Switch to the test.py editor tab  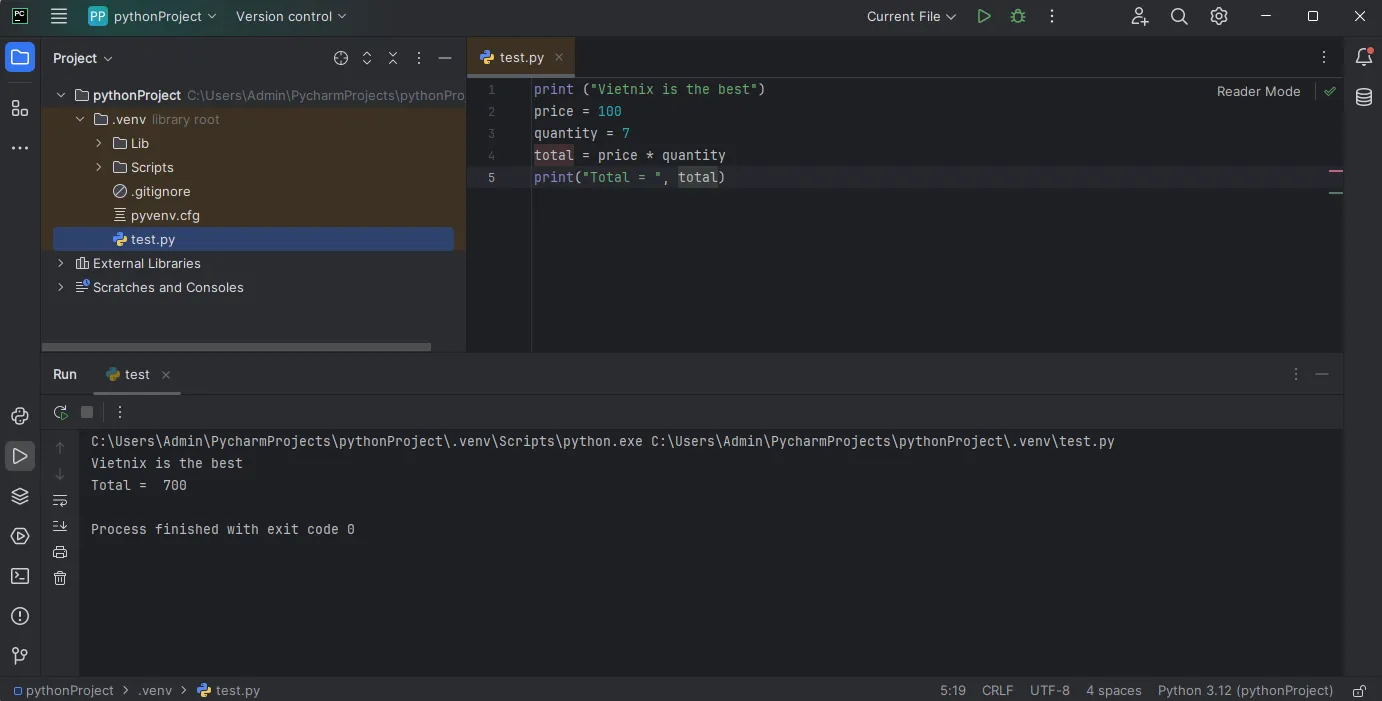click(x=519, y=57)
